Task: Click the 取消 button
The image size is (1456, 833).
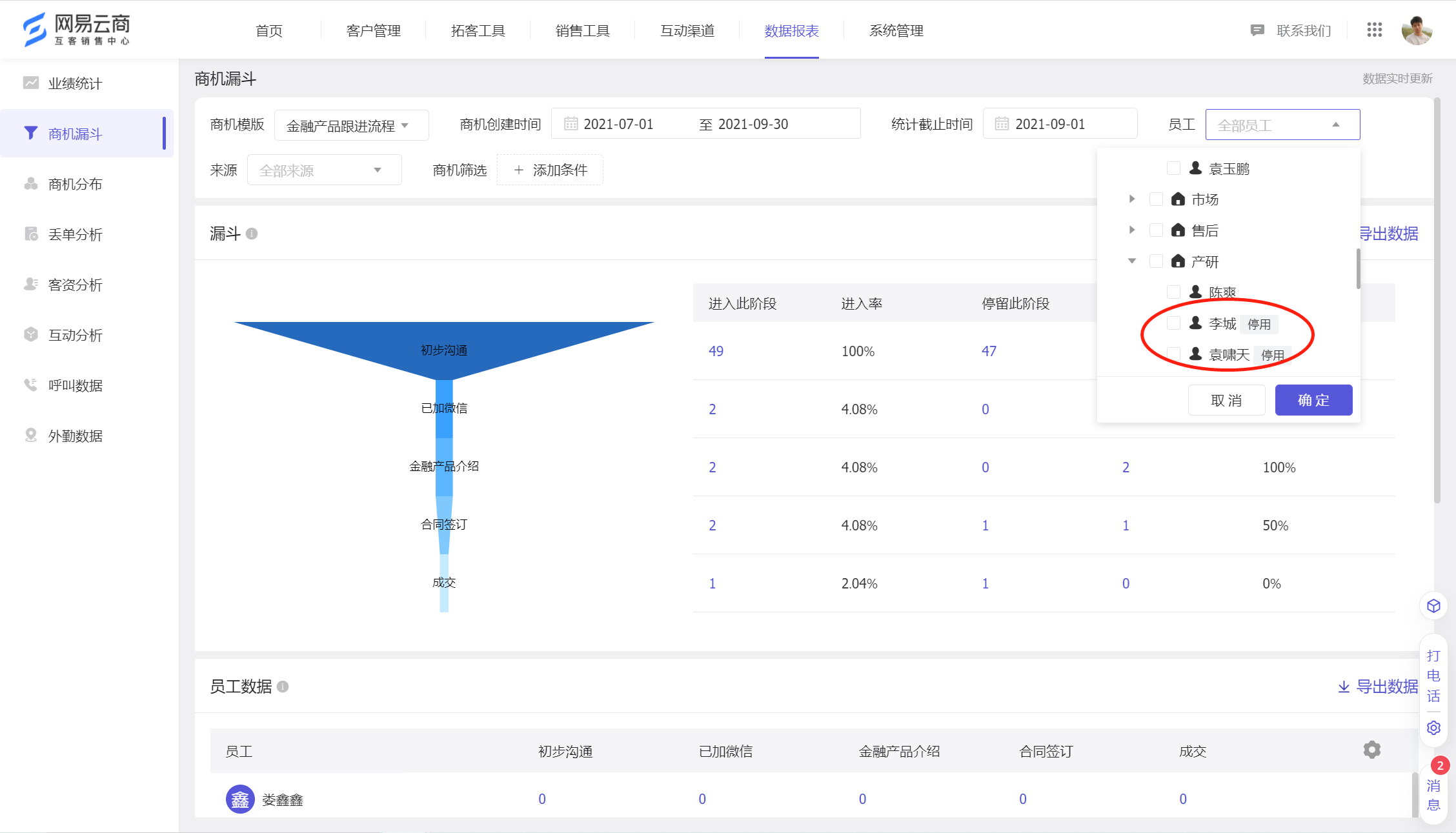Action: point(1226,400)
